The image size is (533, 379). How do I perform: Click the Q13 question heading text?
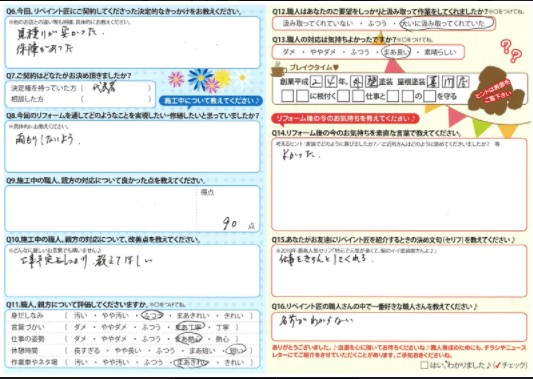click(x=334, y=40)
